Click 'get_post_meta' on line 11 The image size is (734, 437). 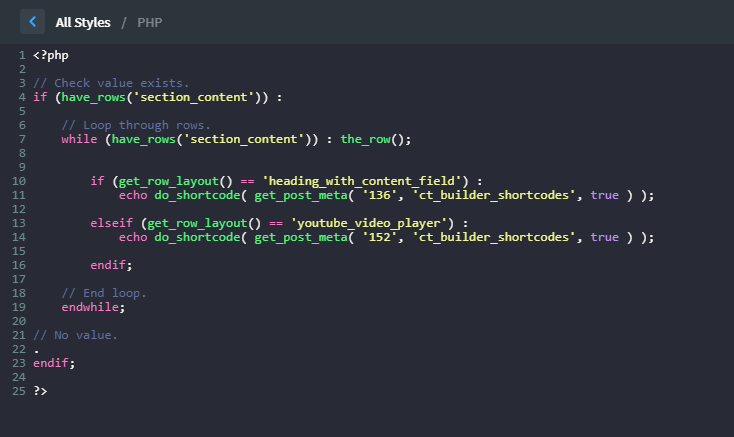(301, 195)
